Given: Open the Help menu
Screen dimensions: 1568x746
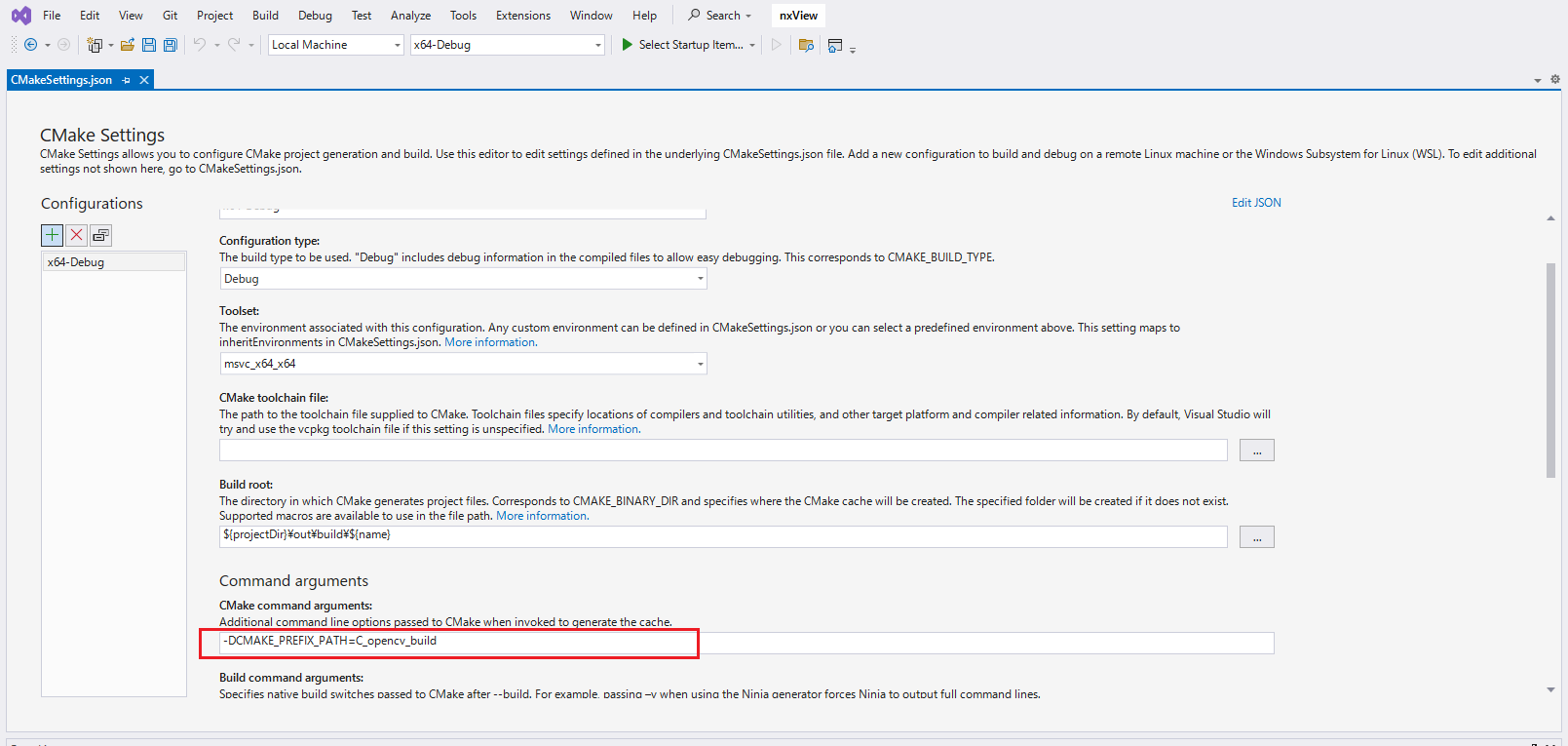Looking at the screenshot, I should pyautogui.click(x=644, y=16).
